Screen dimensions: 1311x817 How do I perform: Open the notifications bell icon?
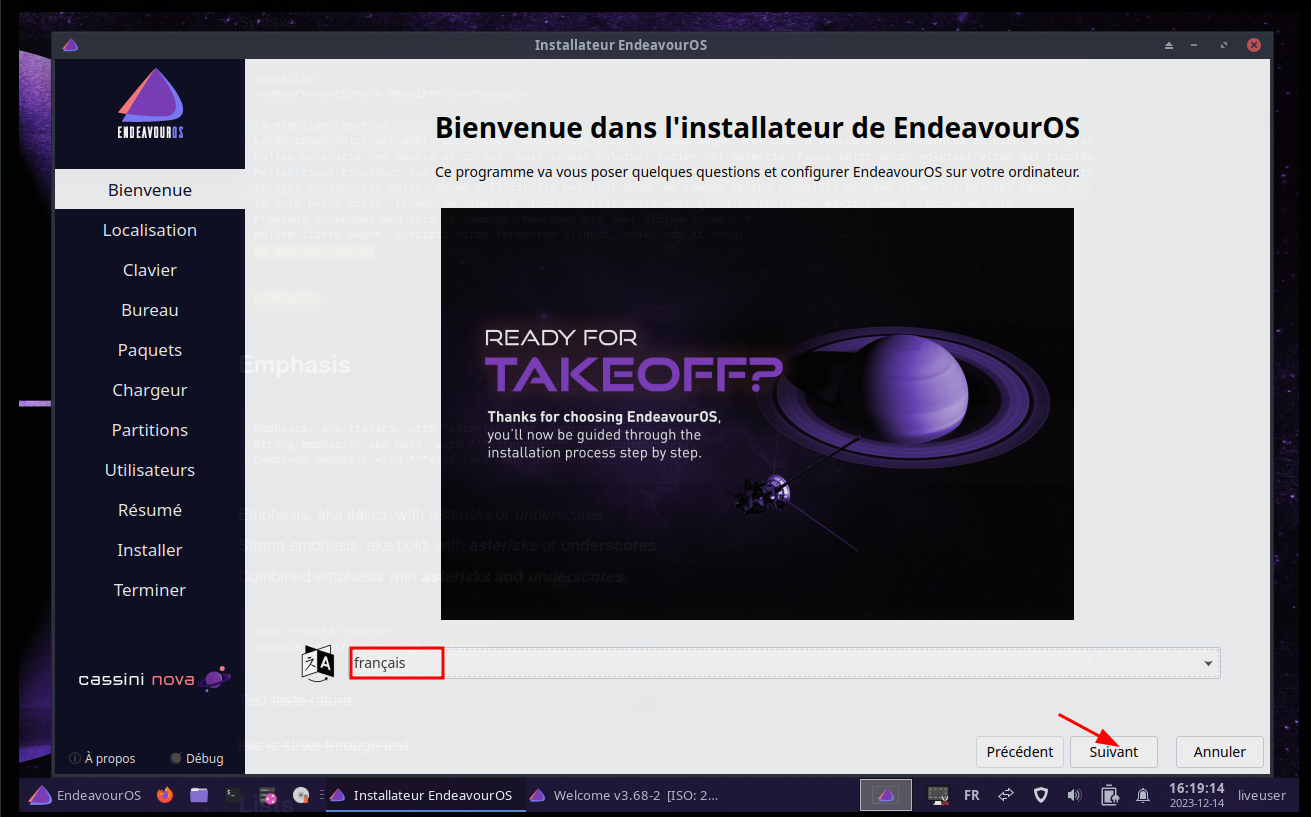click(x=1142, y=796)
